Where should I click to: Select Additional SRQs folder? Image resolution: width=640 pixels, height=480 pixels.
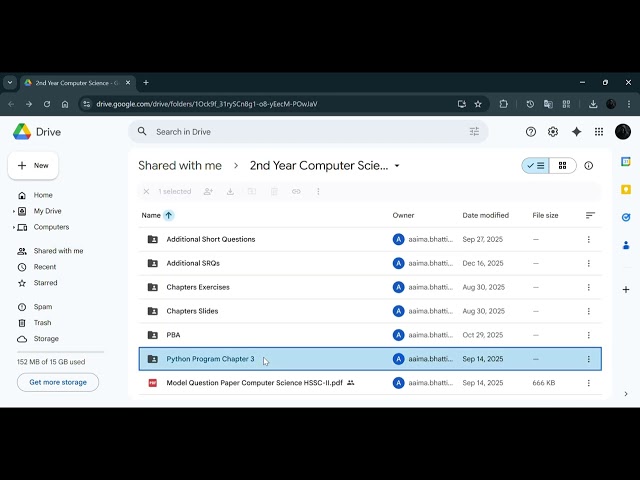pos(370,263)
